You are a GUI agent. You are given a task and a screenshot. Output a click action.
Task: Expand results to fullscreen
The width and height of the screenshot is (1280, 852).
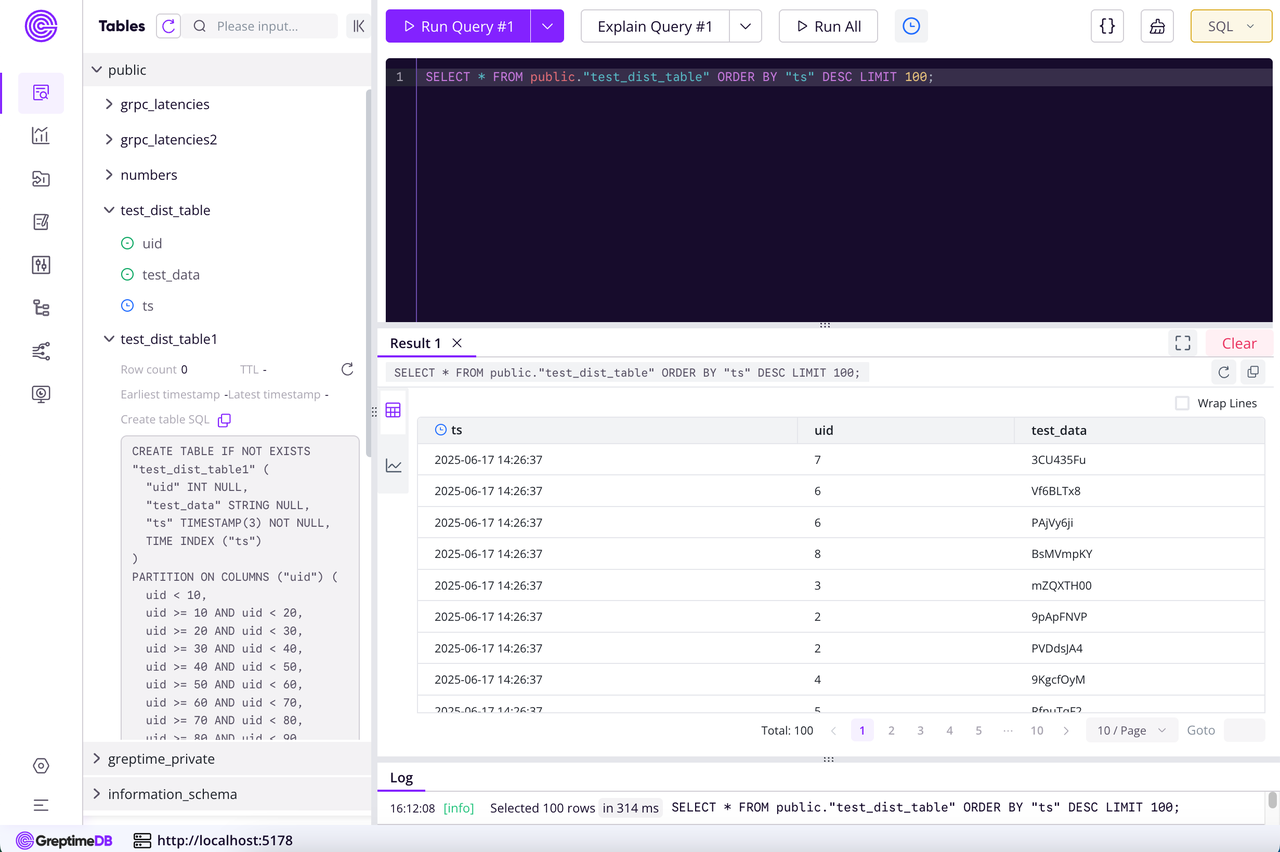[1183, 343]
